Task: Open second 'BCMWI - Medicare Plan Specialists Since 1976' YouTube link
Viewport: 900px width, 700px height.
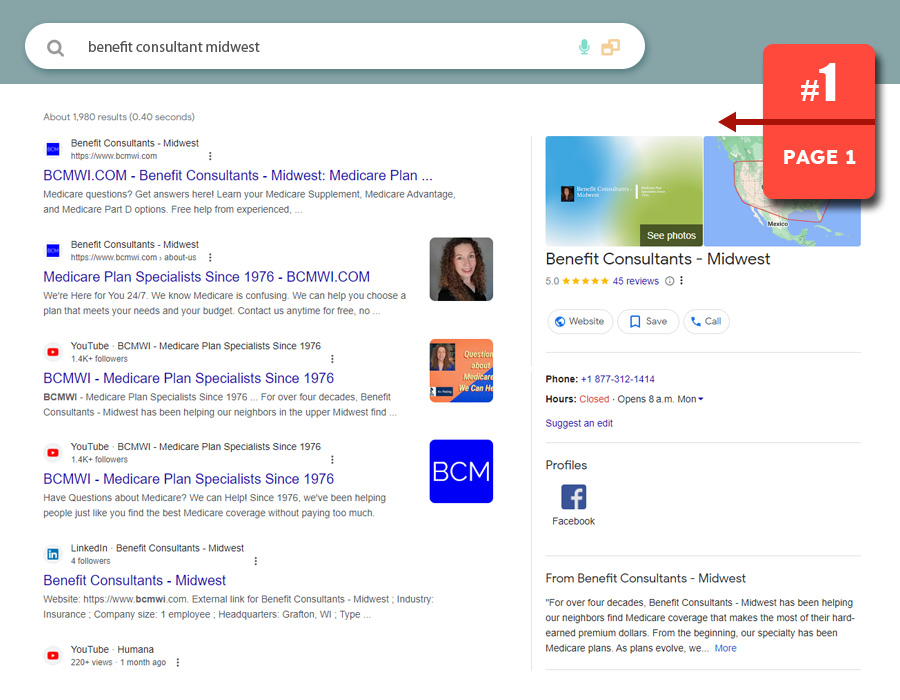Action: click(189, 479)
